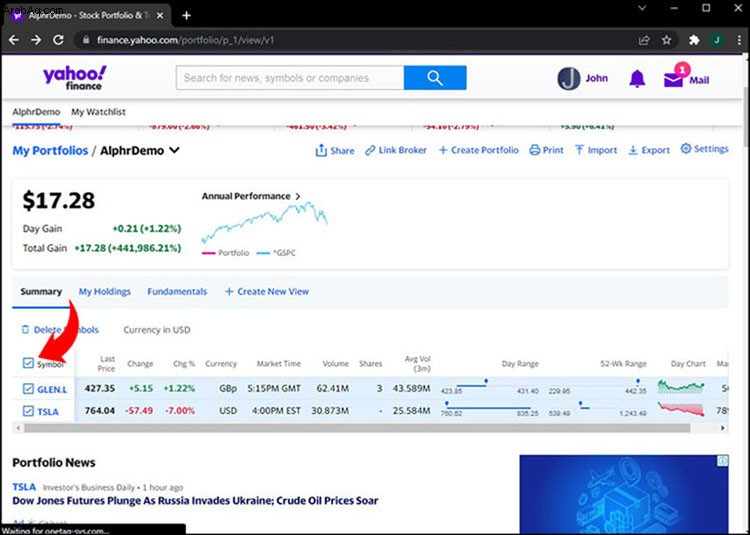Import portfolio data

point(596,150)
